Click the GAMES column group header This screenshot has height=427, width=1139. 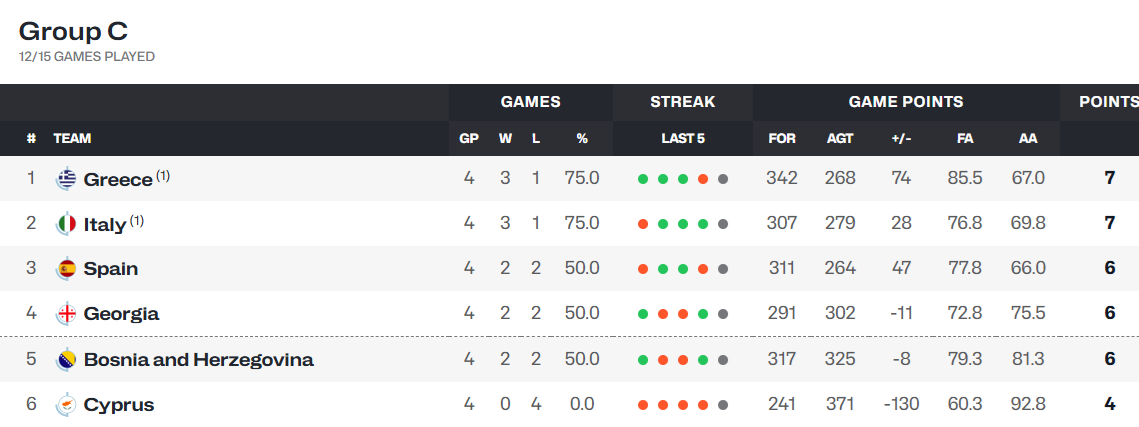pos(530,102)
